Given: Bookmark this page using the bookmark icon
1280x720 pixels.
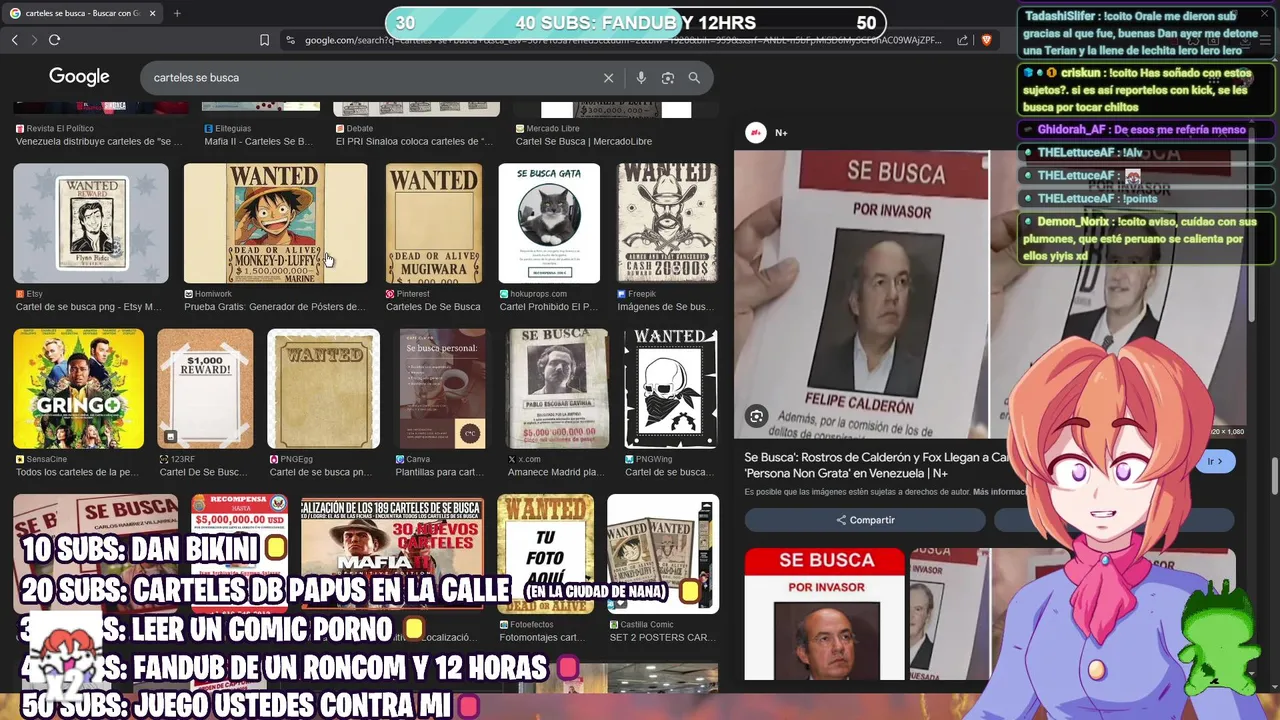Looking at the screenshot, I should coord(264,40).
